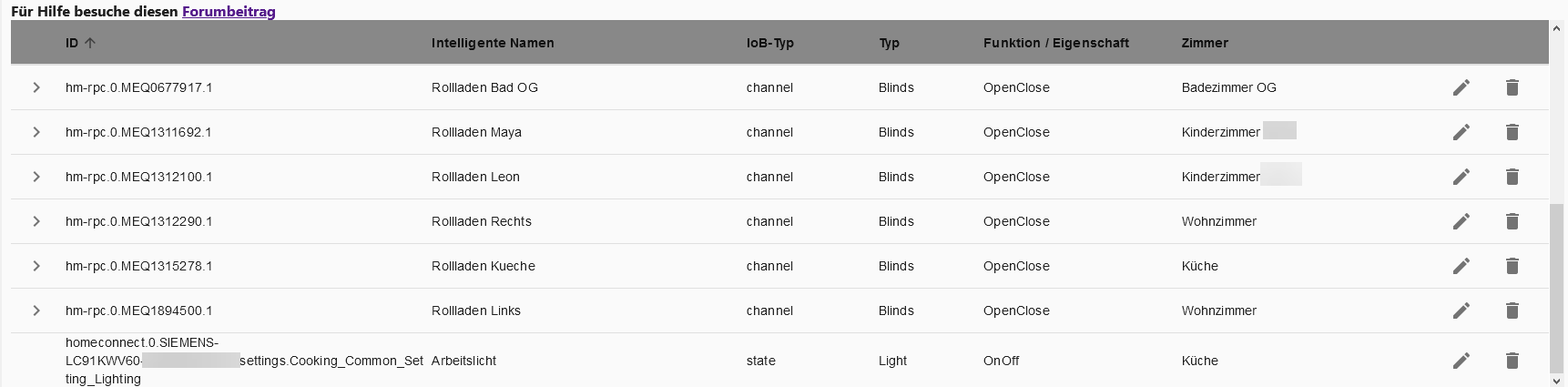Edit the Rollladen Links device
The image size is (1568, 387).
tap(1461, 311)
